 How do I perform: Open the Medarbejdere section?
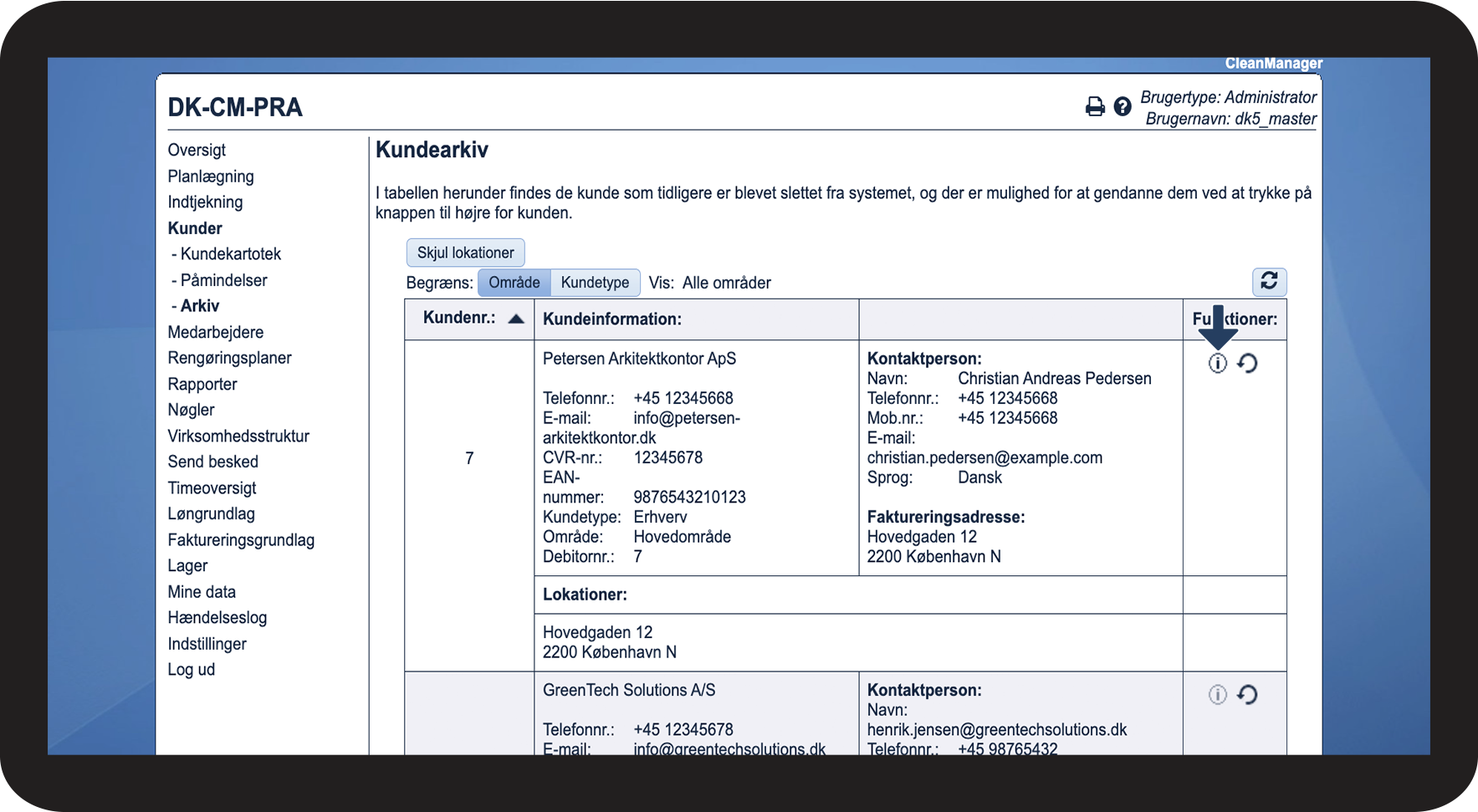[x=216, y=332]
